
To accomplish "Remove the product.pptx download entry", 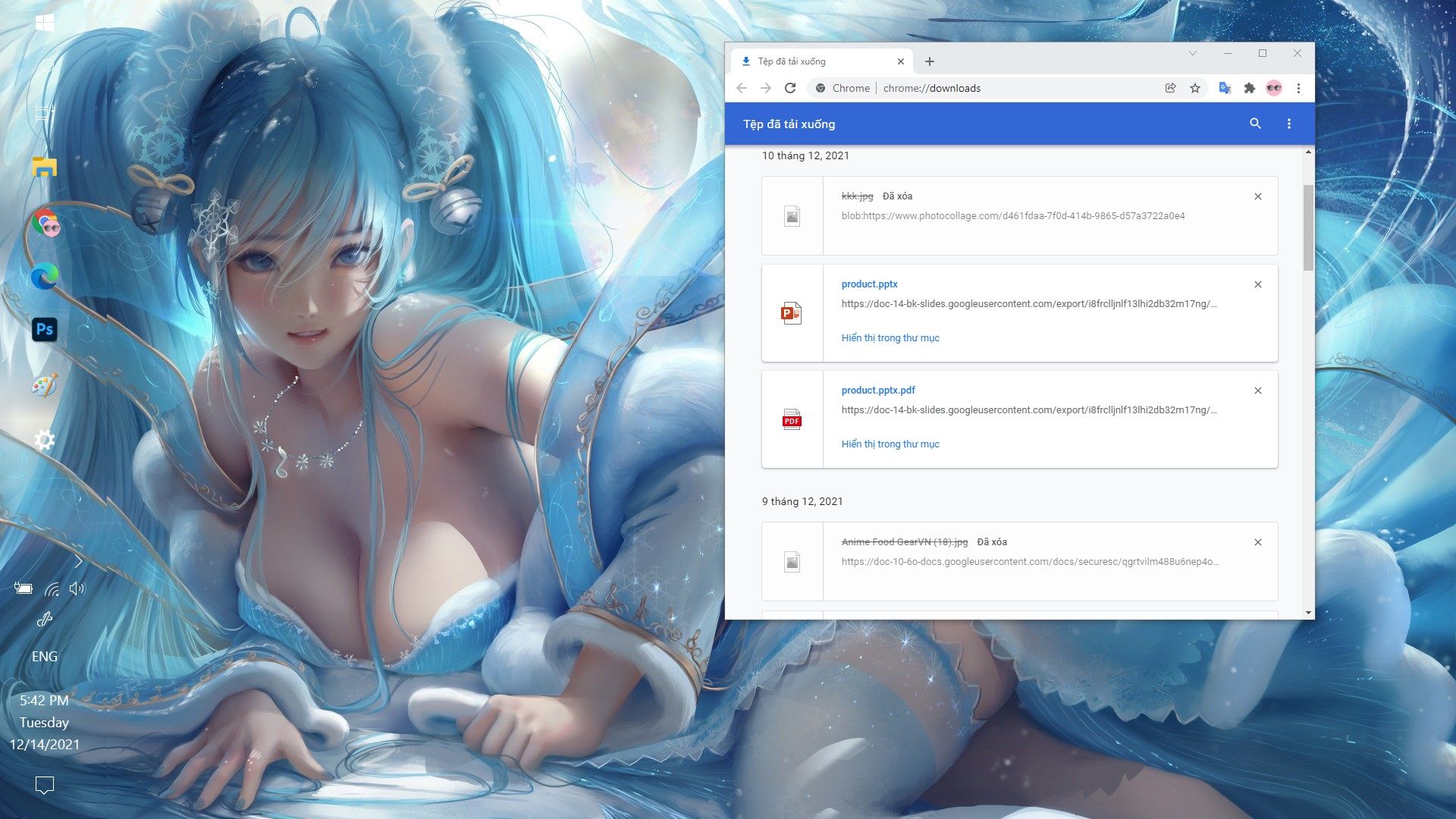I will coord(1258,284).
